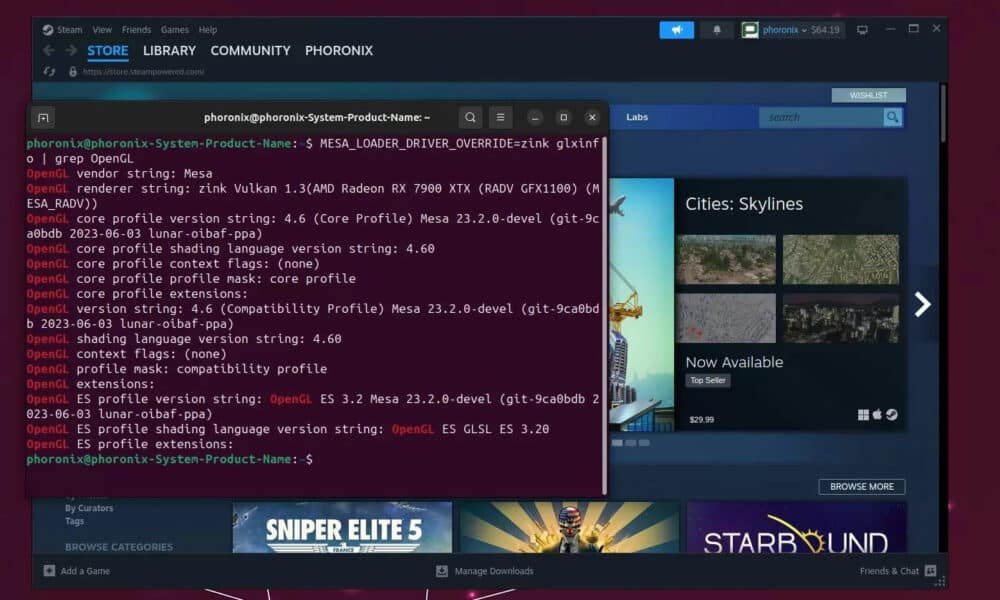Open the Labs store menu item

pyautogui.click(x=637, y=117)
